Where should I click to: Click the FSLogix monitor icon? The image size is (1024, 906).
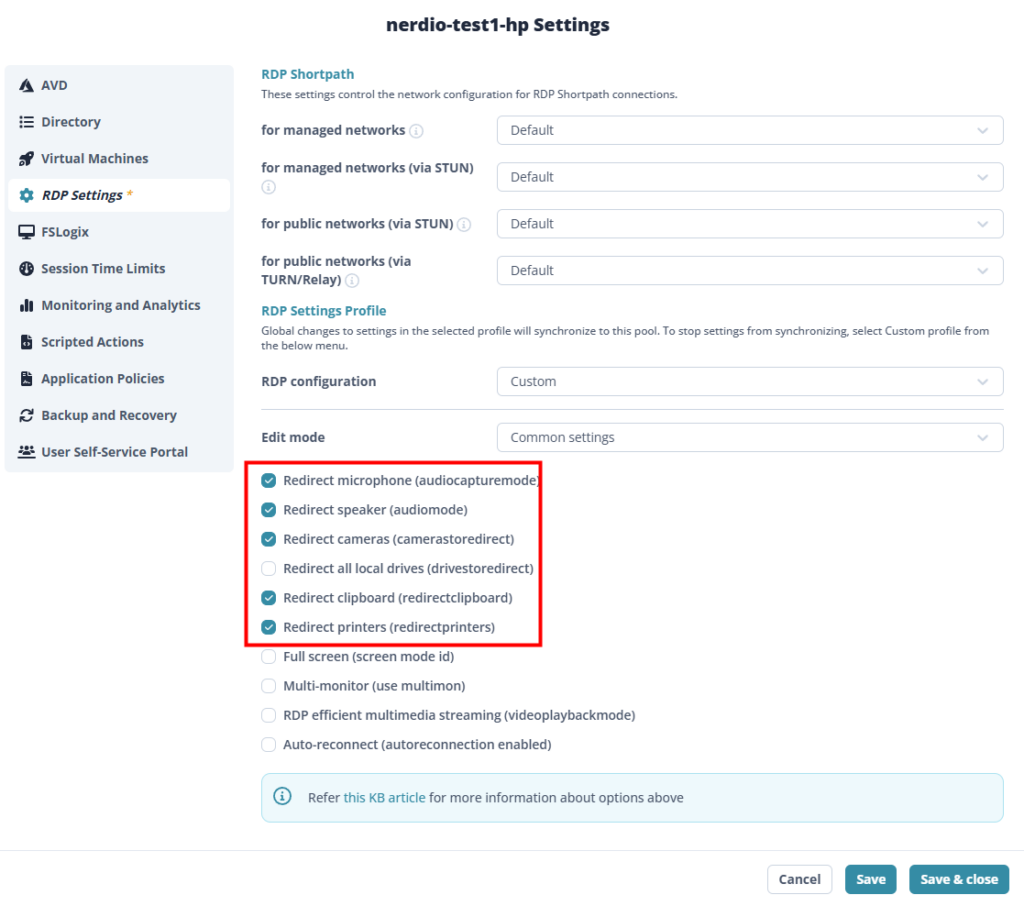[26, 232]
